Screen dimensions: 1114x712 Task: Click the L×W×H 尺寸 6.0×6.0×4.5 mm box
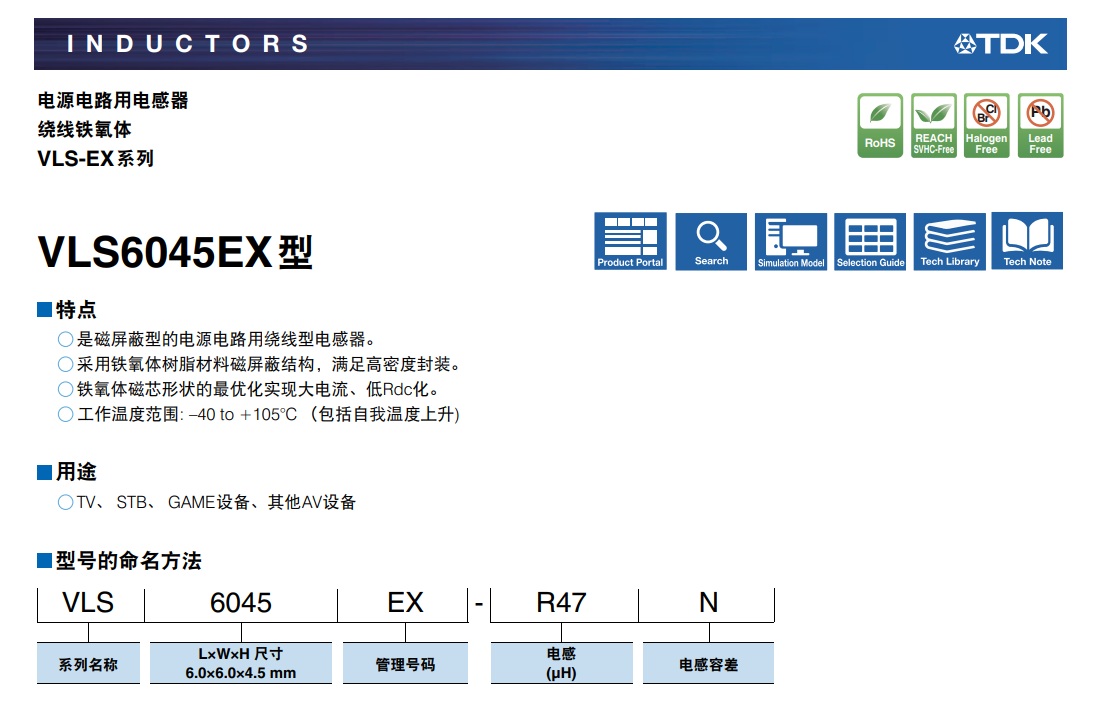(x=241, y=664)
